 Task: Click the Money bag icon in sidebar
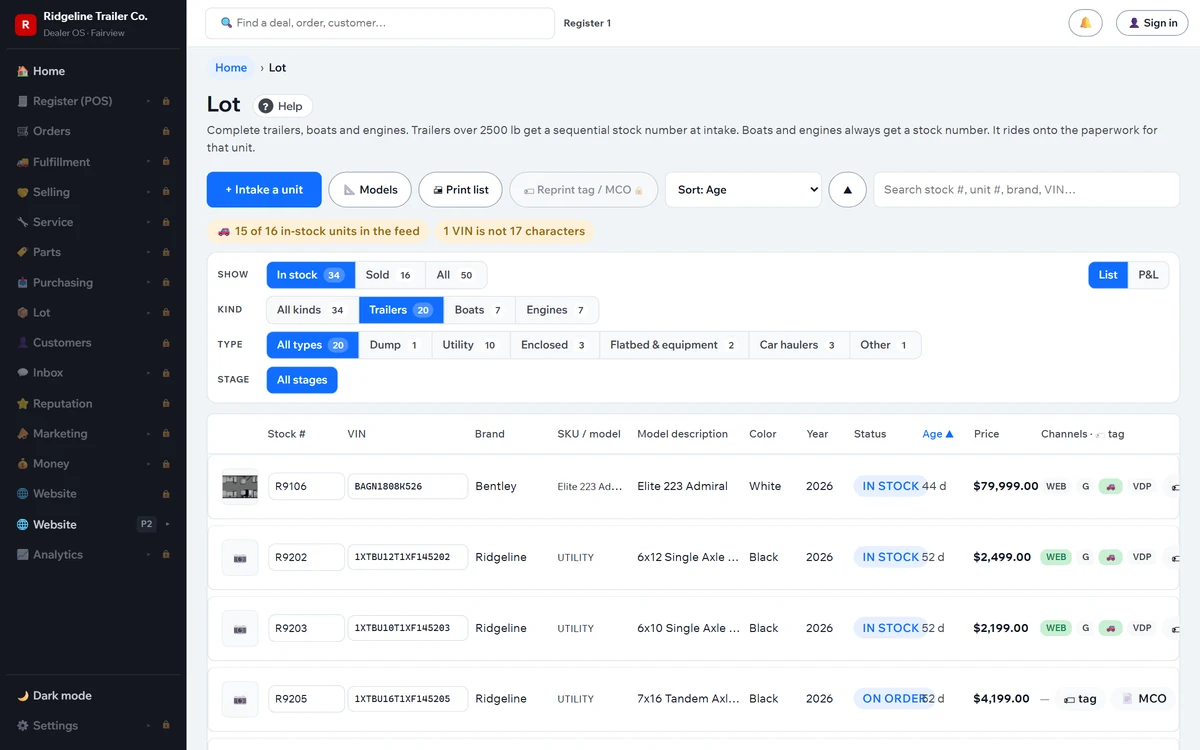[x=23, y=463]
